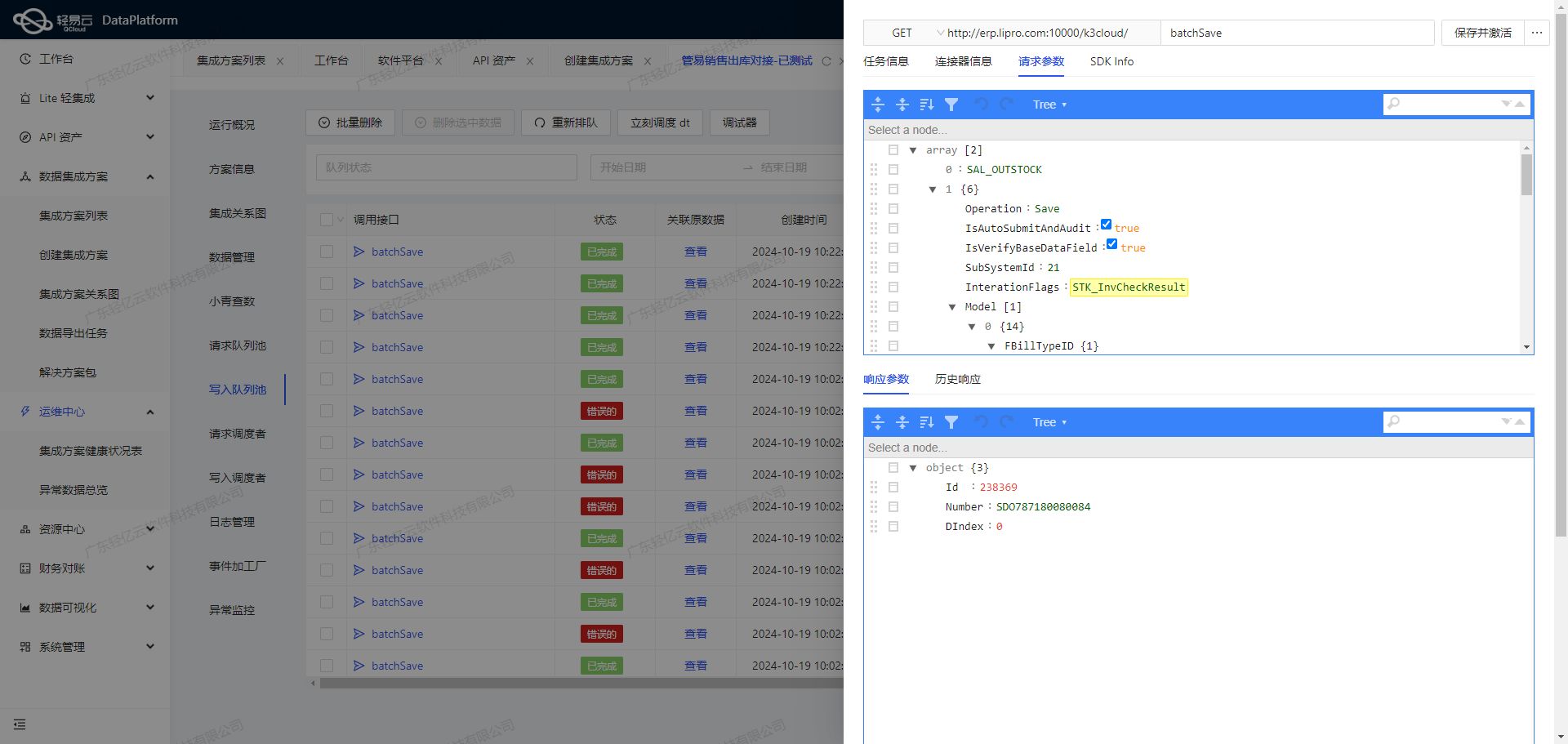Filter contents in response JSON editor
The height and width of the screenshot is (744, 1568).
951,422
